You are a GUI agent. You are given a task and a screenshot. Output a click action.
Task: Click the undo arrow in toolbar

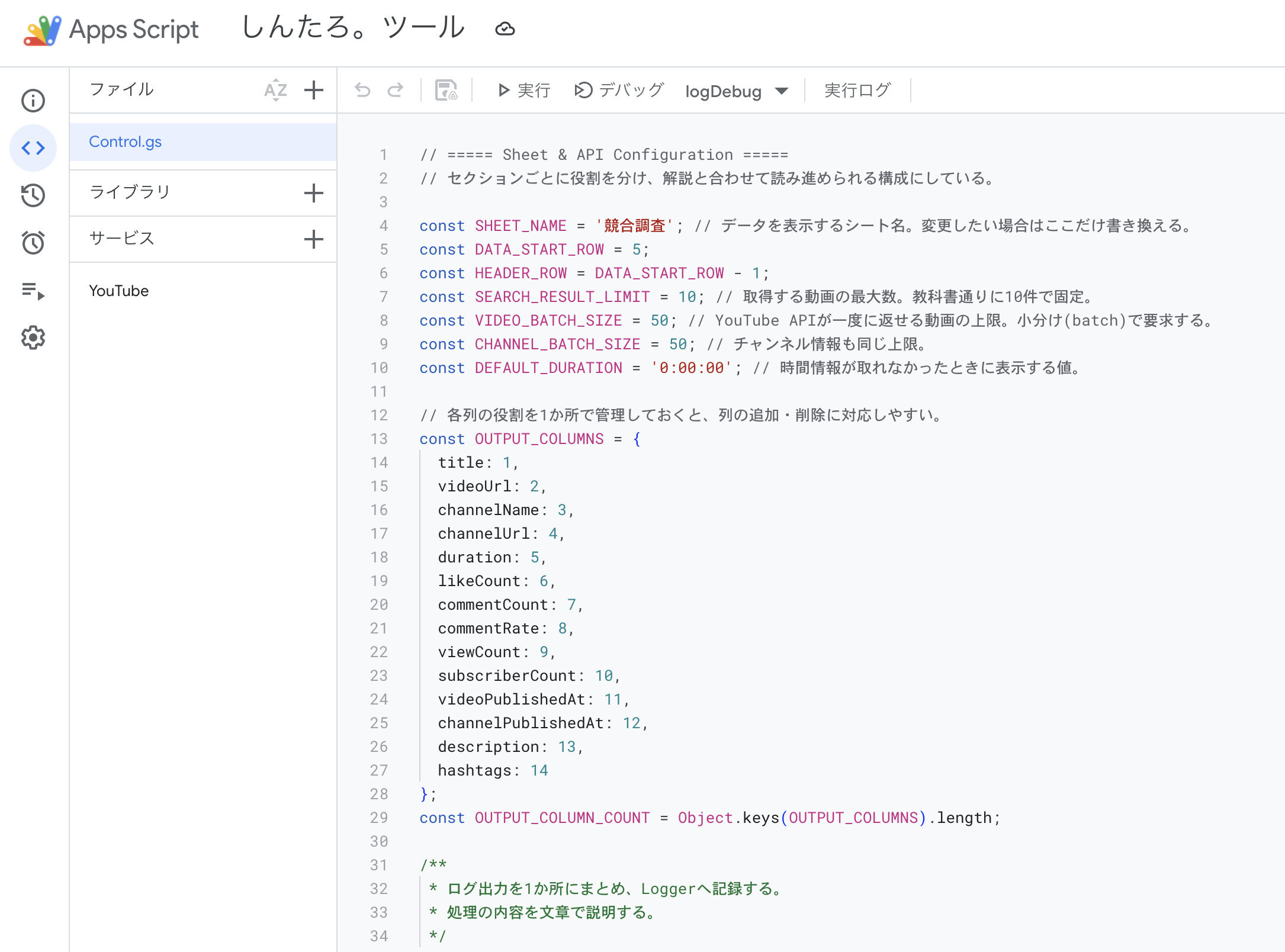point(362,90)
